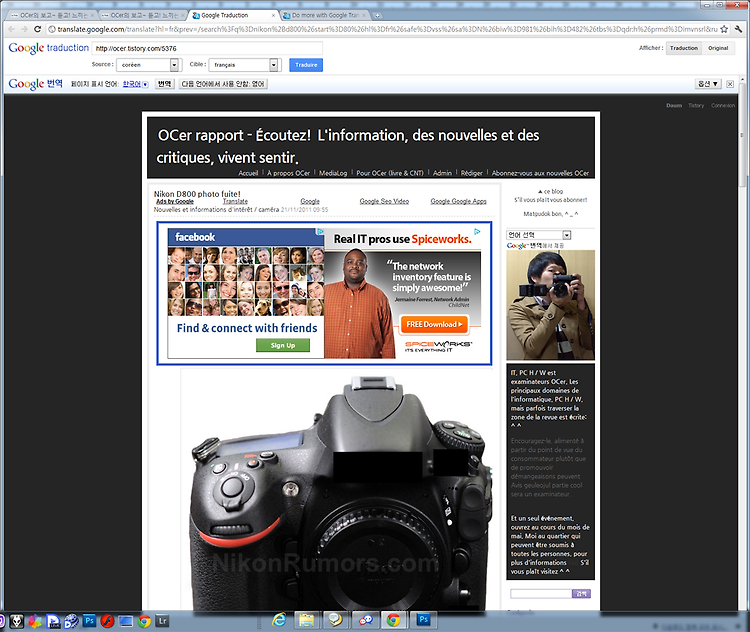Close the Google Traduction tab
Viewport: 750px width, 632px height.
(274, 15)
